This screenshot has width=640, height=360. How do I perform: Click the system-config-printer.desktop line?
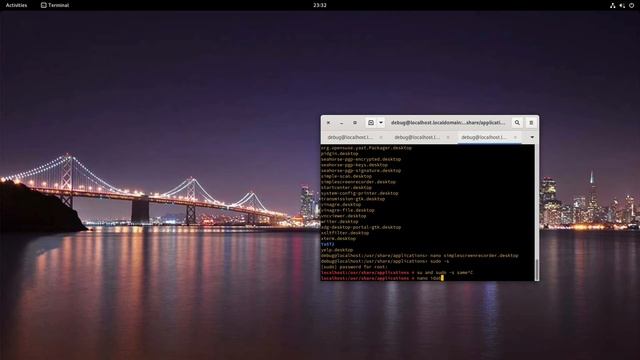(359, 193)
